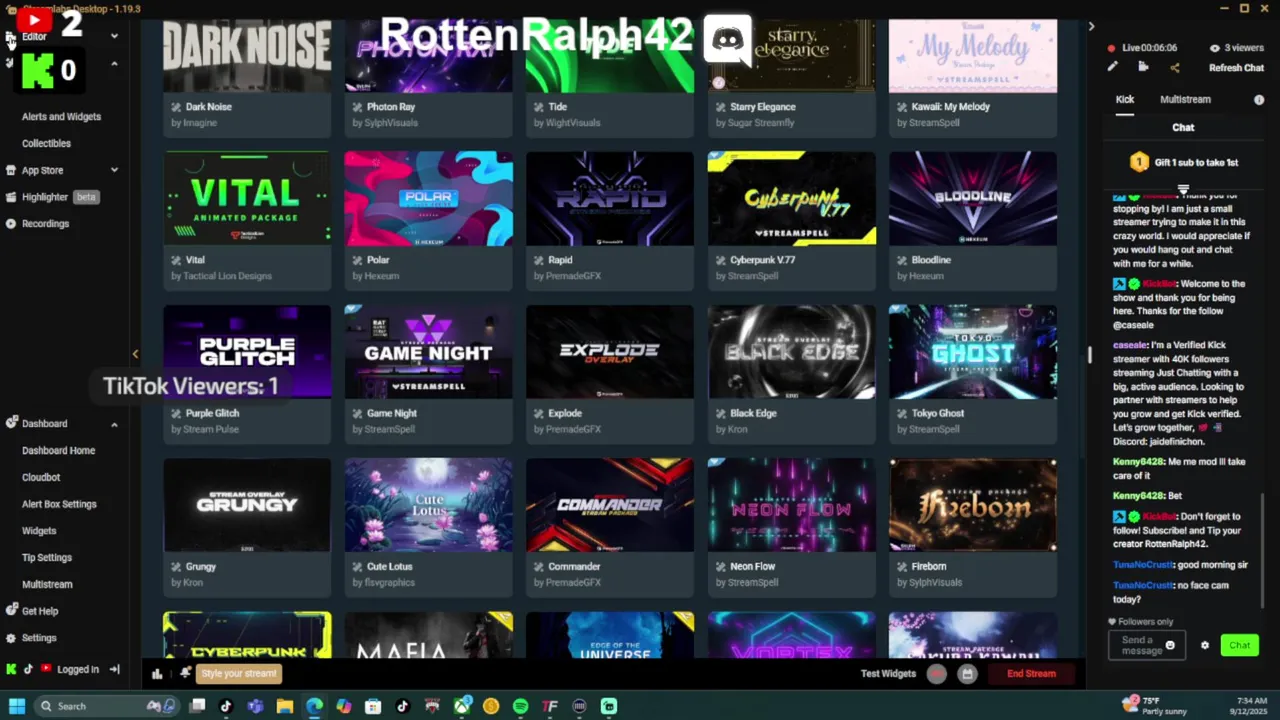Image resolution: width=1280 pixels, height=720 pixels.
Task: Open chat settings gear icon
Action: (x=1205, y=646)
